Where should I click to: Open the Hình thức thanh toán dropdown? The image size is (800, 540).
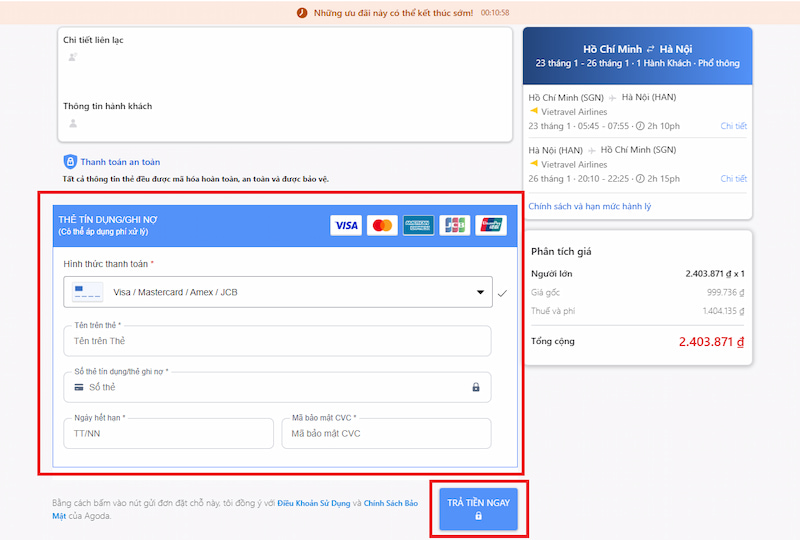coord(278,292)
